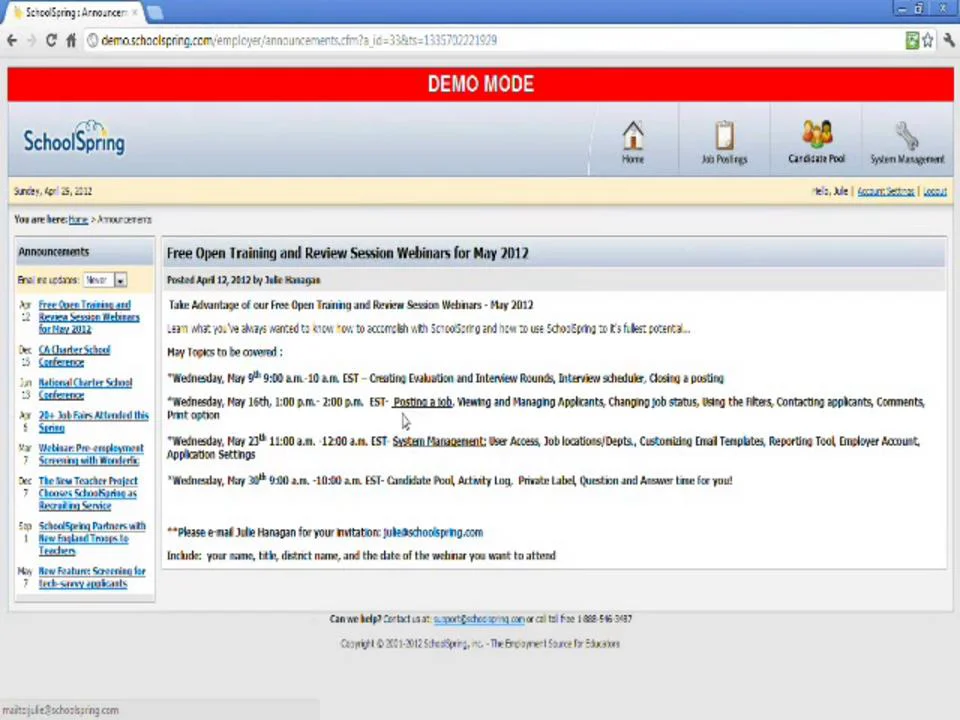960x720 pixels.
Task: Click the julie@schoolspring.com email link
Action: 433,532
